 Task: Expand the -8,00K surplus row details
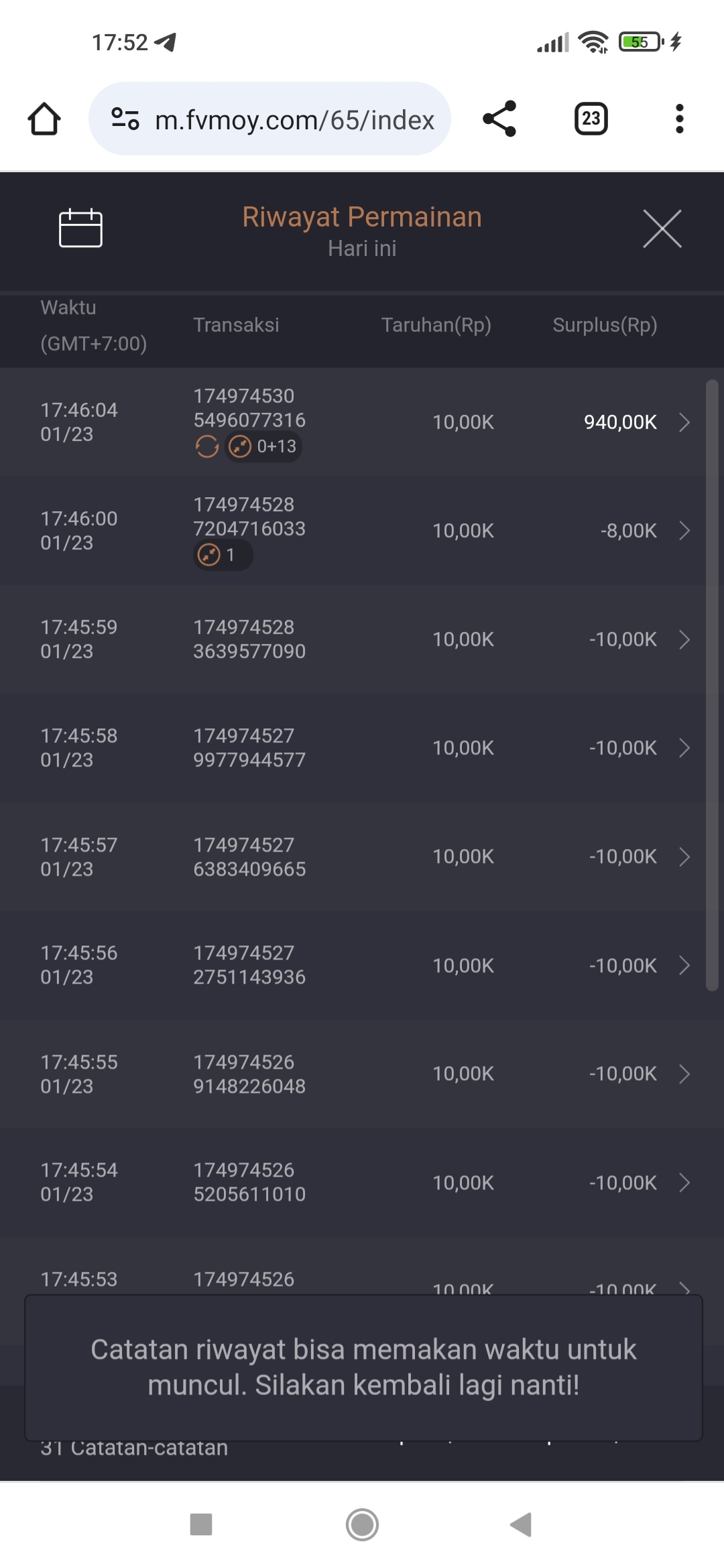684,531
